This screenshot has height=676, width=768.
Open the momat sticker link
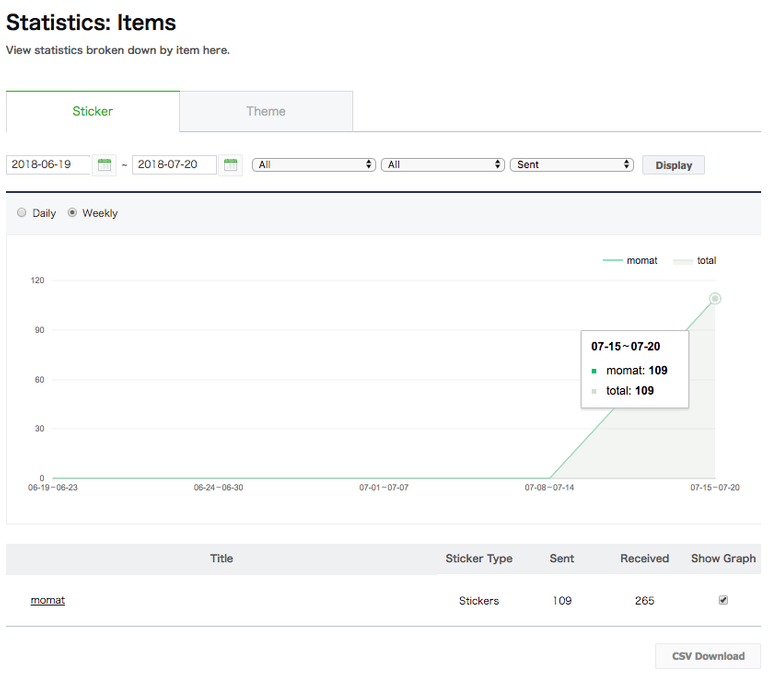[x=47, y=600]
